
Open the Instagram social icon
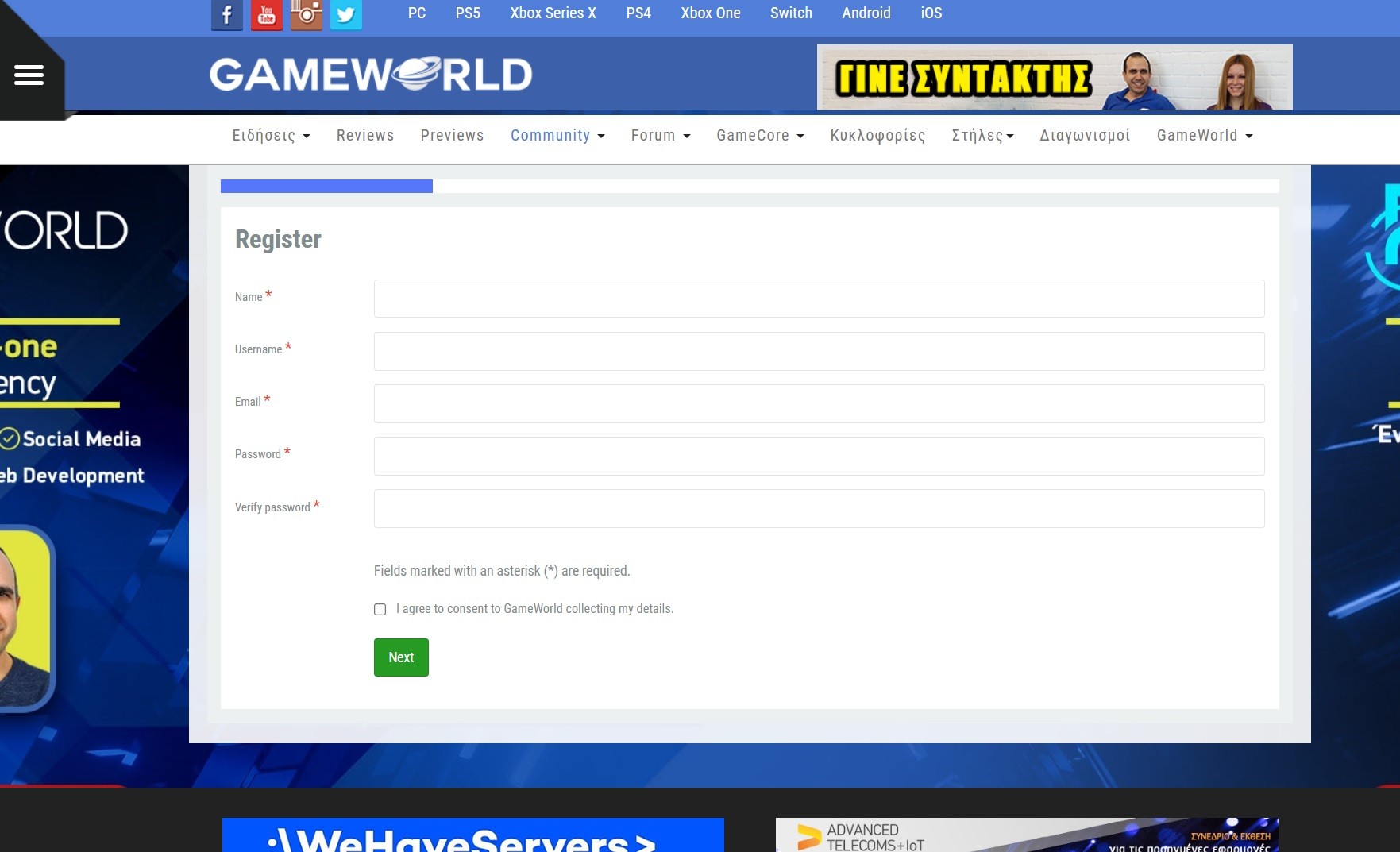pyautogui.click(x=307, y=14)
